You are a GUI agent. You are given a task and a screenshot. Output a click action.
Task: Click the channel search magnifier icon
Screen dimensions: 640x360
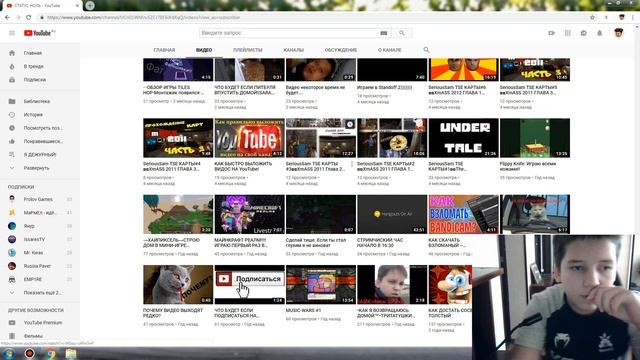[426, 50]
